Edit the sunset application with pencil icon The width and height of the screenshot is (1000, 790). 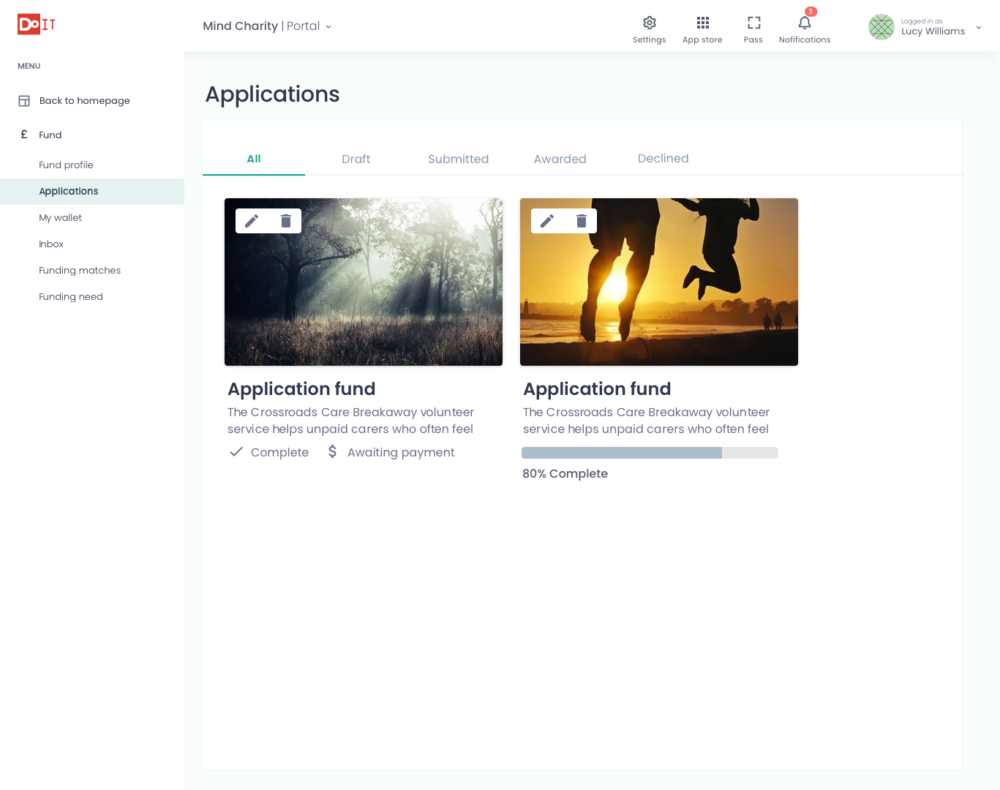coord(547,221)
